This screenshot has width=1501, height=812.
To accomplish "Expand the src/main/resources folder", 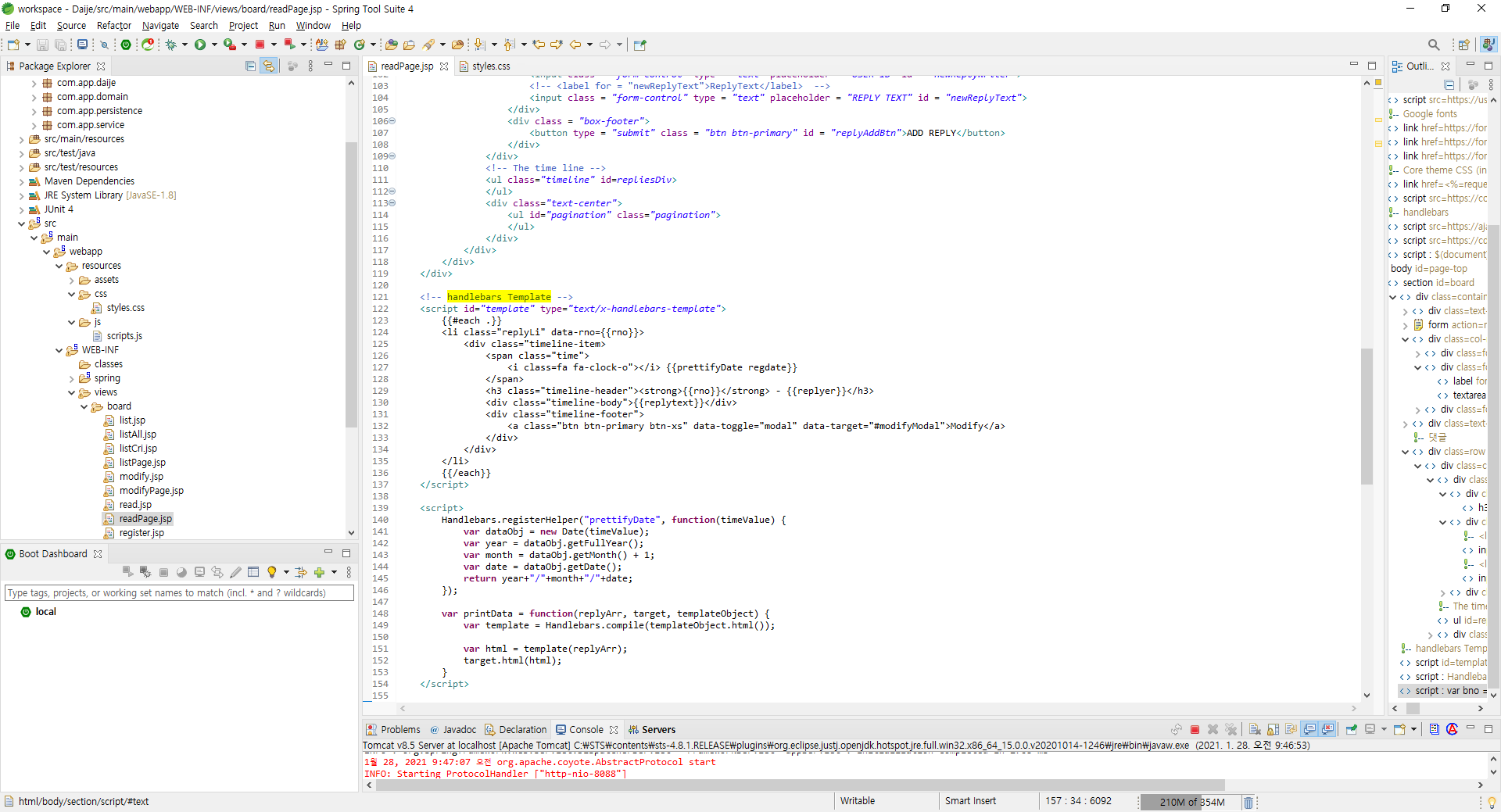I will click(21, 139).
